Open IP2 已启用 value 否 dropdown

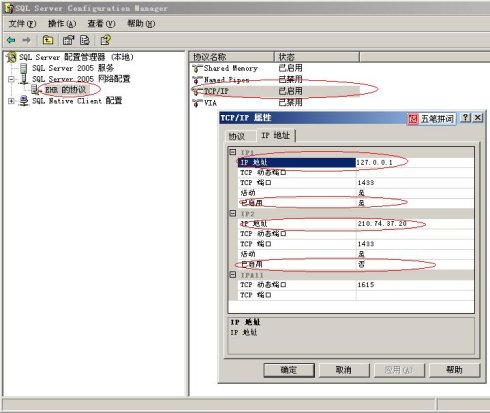[415, 264]
